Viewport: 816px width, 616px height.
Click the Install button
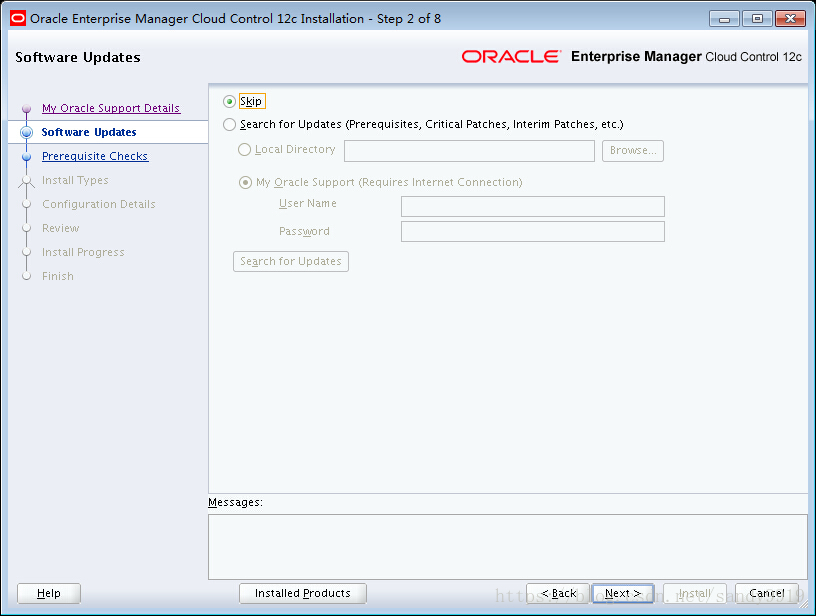tap(695, 593)
